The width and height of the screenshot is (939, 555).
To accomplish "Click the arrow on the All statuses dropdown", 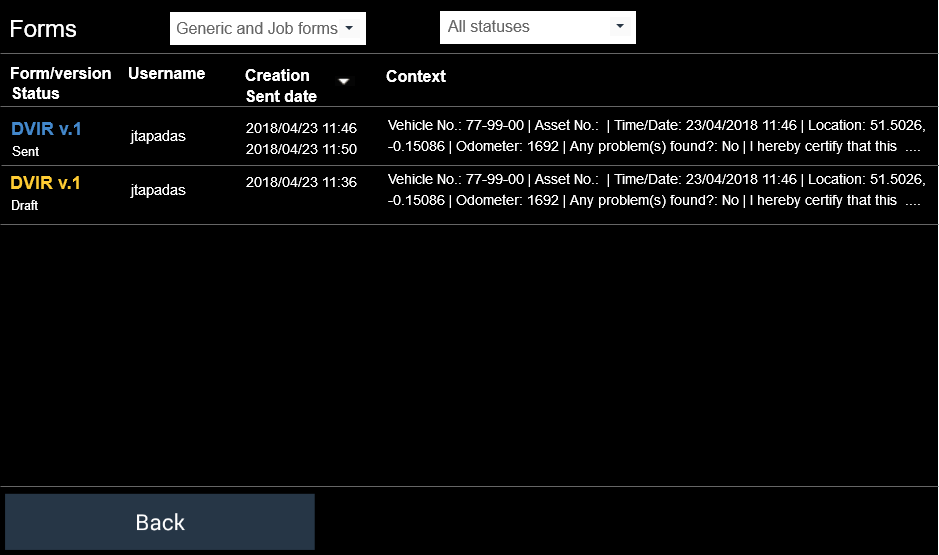I will point(620,27).
